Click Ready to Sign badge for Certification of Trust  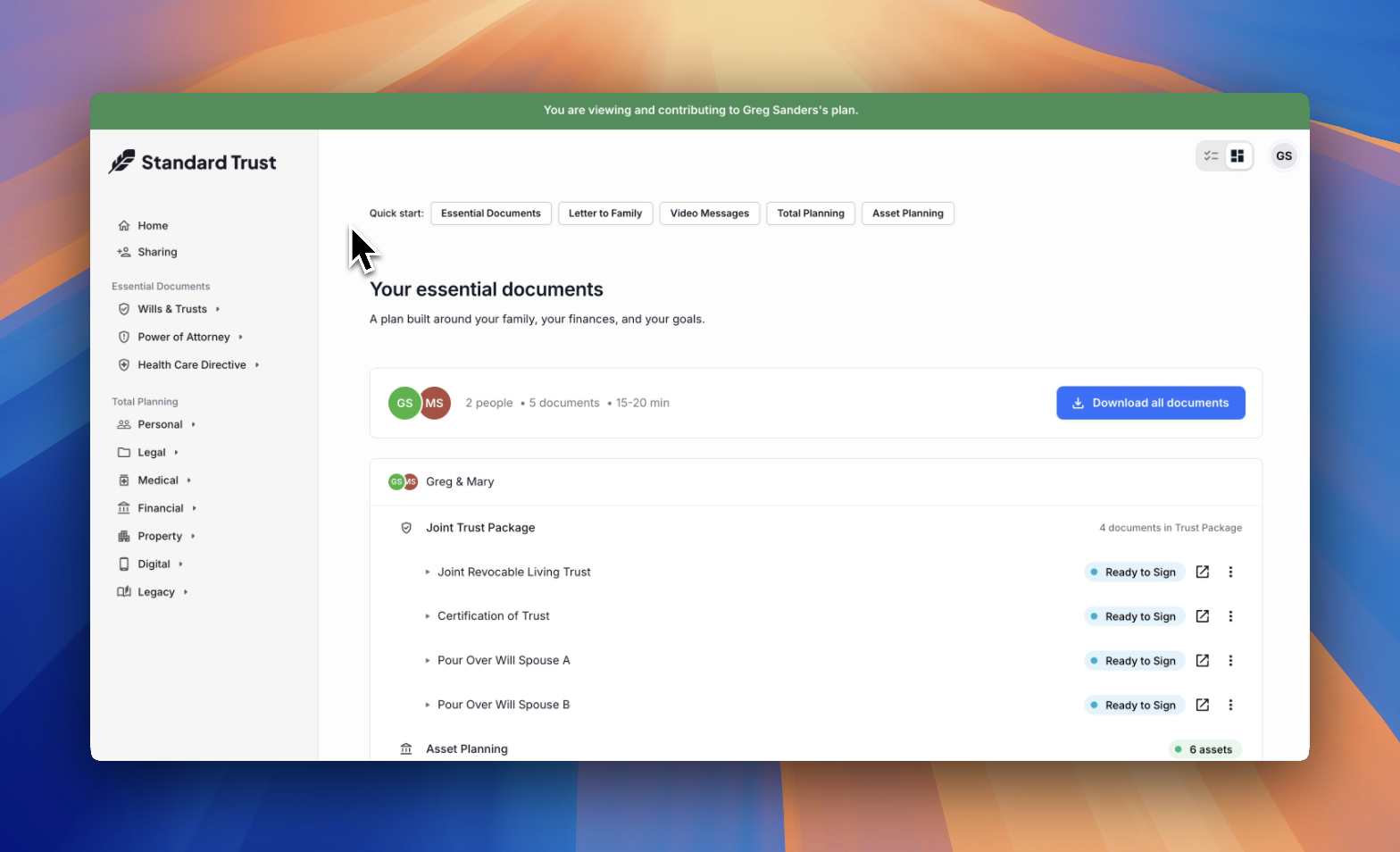(x=1134, y=616)
